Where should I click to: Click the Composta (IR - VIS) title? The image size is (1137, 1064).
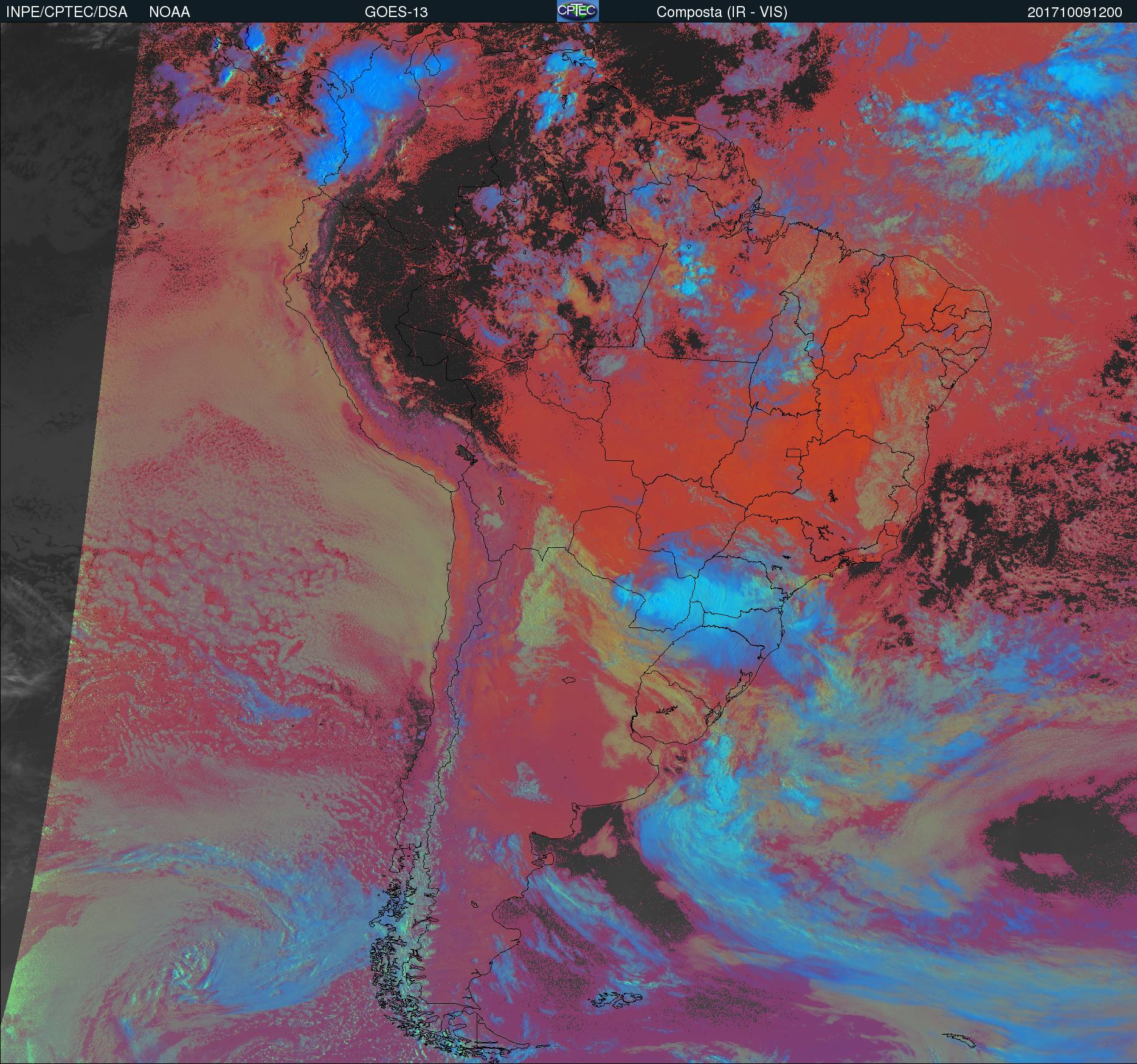(722, 12)
